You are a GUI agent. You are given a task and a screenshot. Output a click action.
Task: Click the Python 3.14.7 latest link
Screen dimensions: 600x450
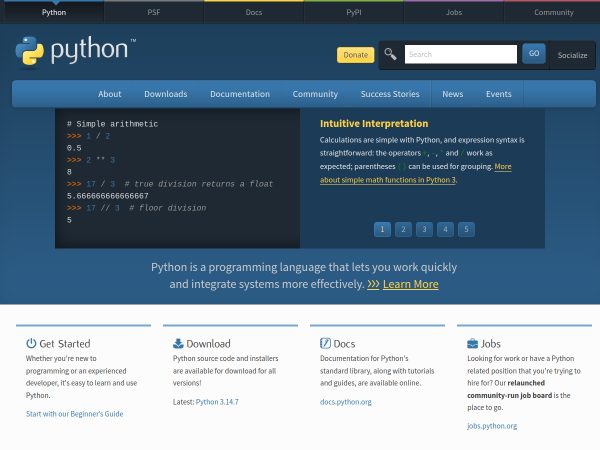[217, 402]
